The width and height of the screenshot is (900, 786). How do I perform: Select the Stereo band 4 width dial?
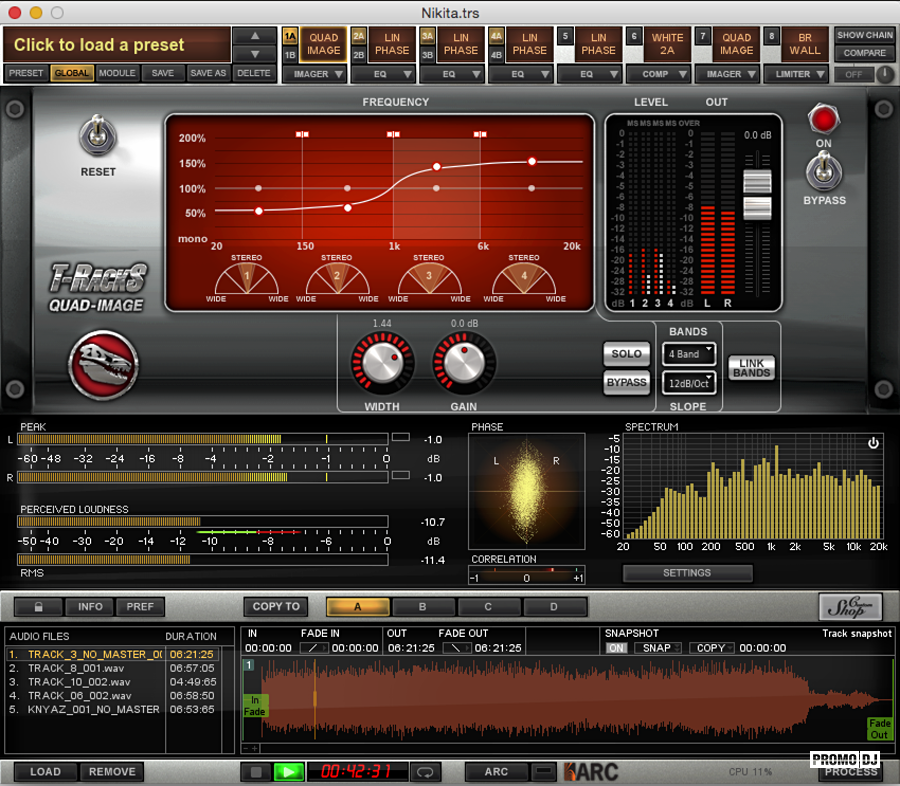(x=524, y=277)
